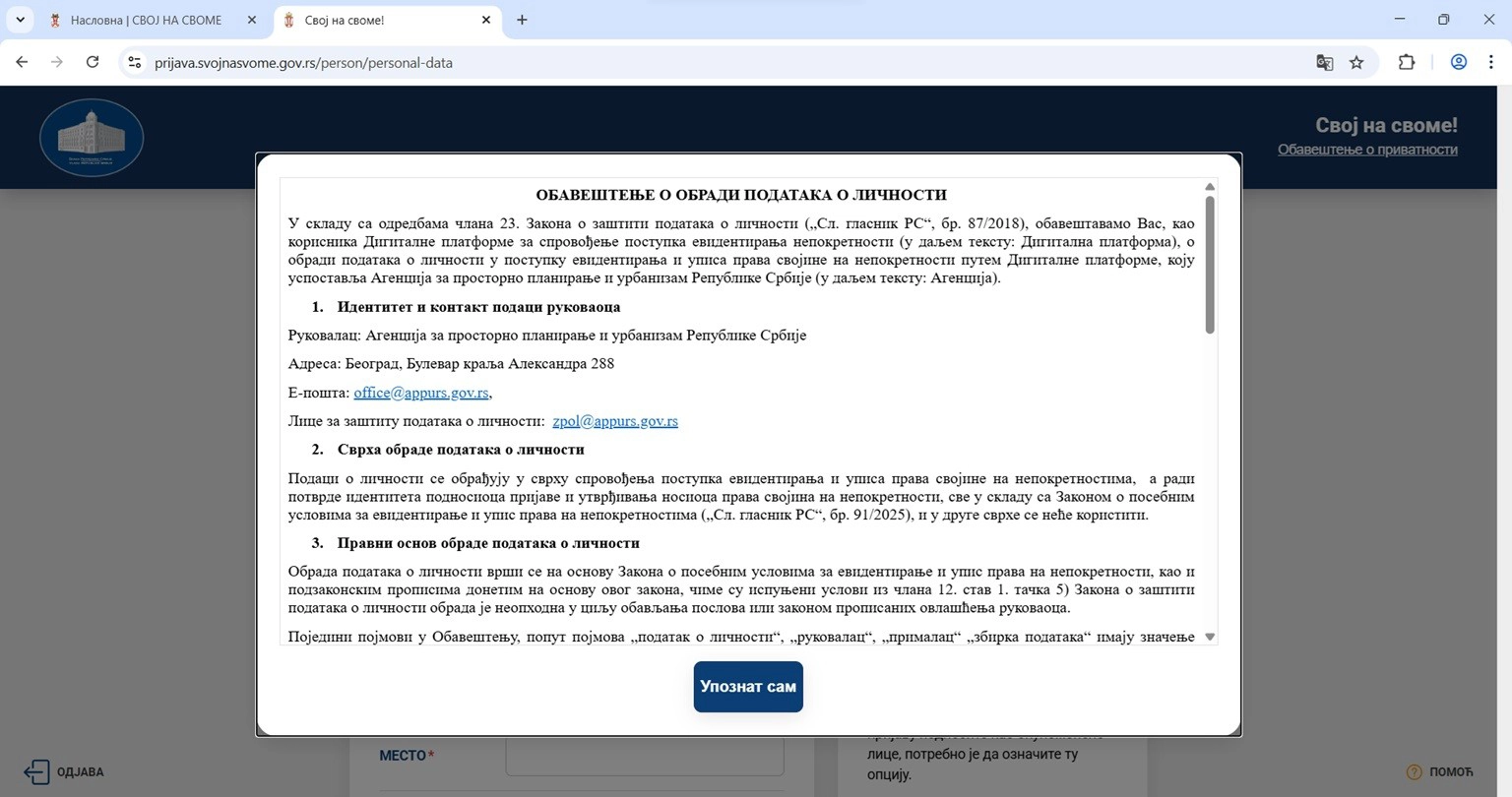Close the Свој на своме! tab

coord(486,20)
